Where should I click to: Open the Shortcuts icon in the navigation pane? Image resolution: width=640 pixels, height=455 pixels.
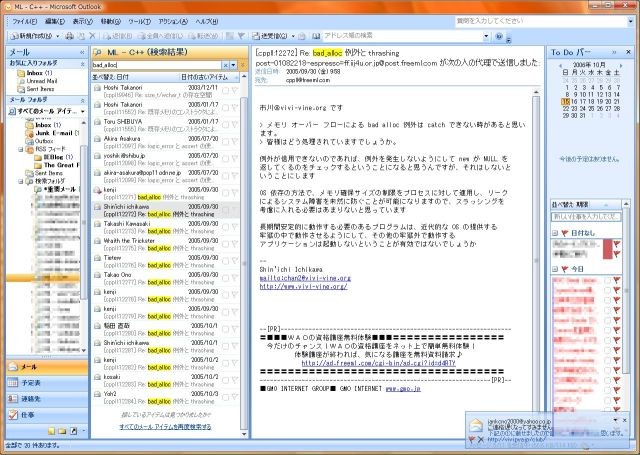point(73,431)
